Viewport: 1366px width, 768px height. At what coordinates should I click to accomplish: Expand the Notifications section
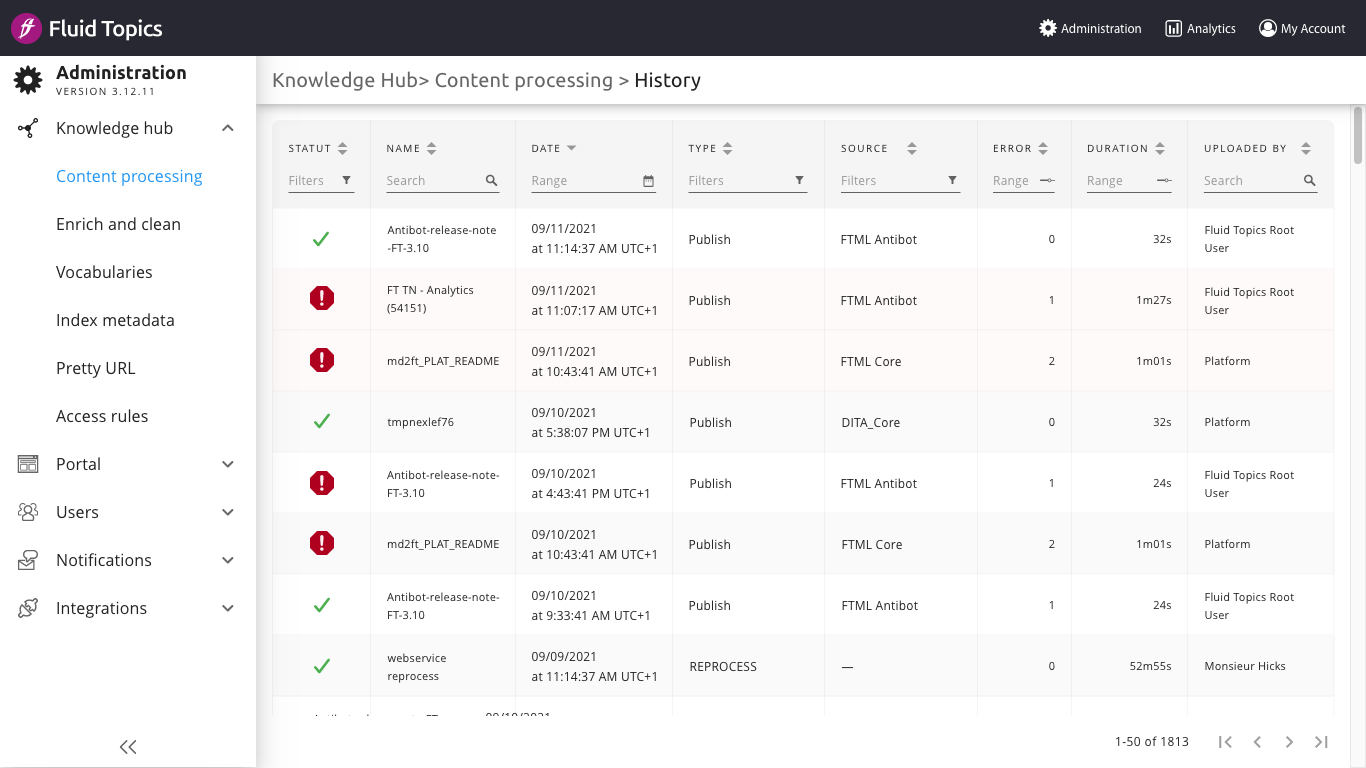(228, 560)
